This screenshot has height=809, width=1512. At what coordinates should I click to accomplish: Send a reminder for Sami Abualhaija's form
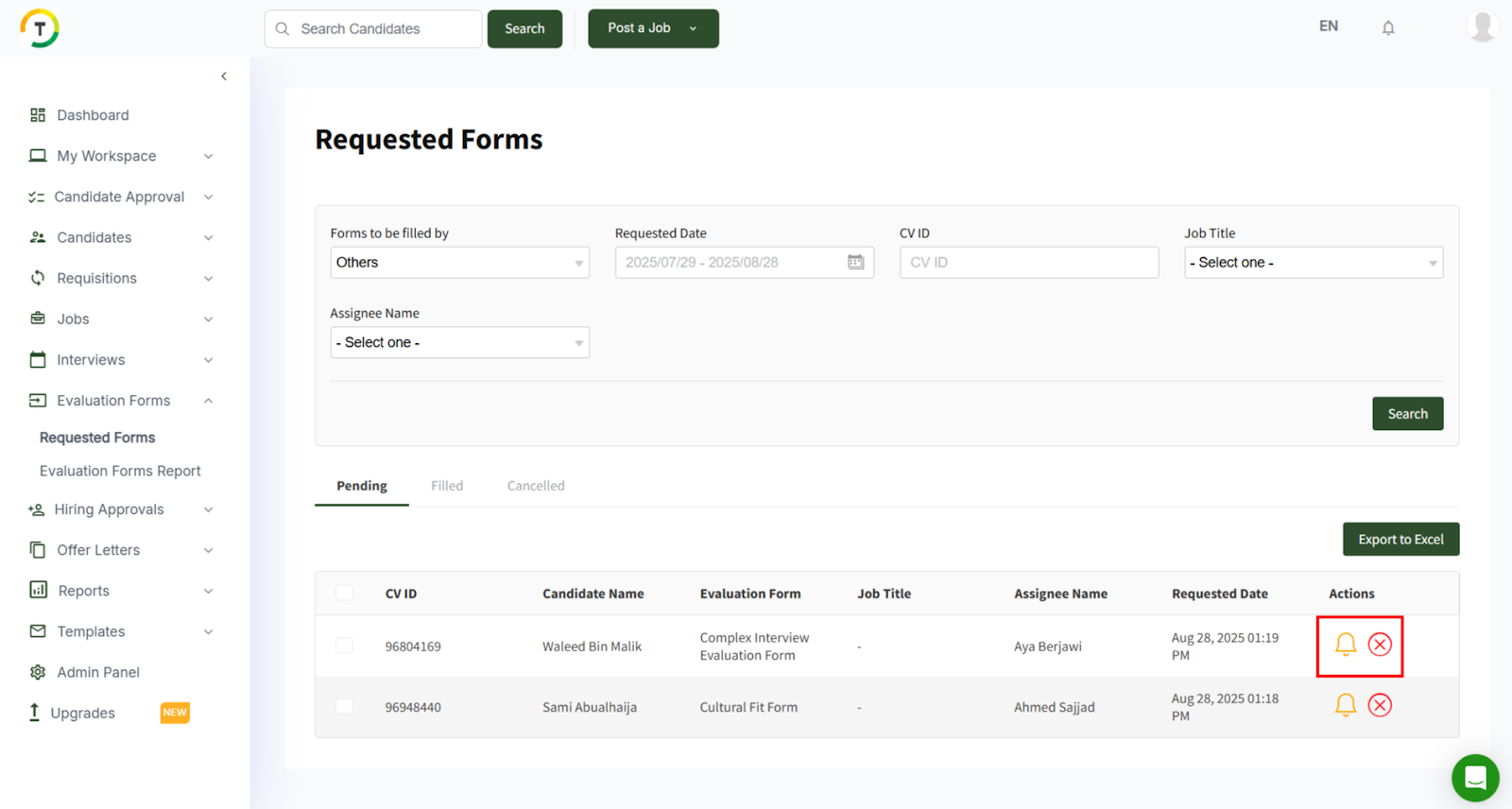(1345, 705)
